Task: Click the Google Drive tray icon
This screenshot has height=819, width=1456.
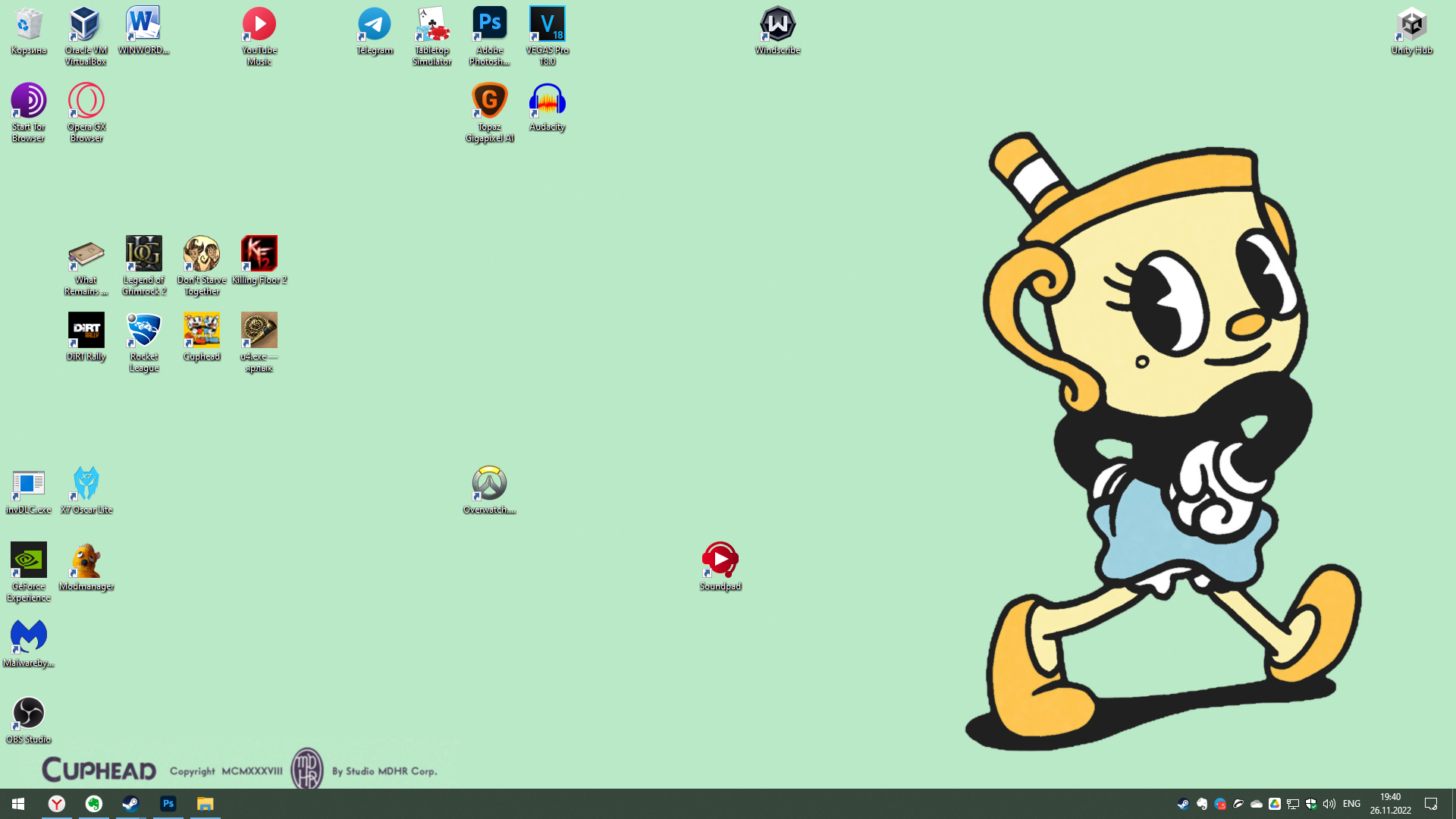Action: 1275,804
